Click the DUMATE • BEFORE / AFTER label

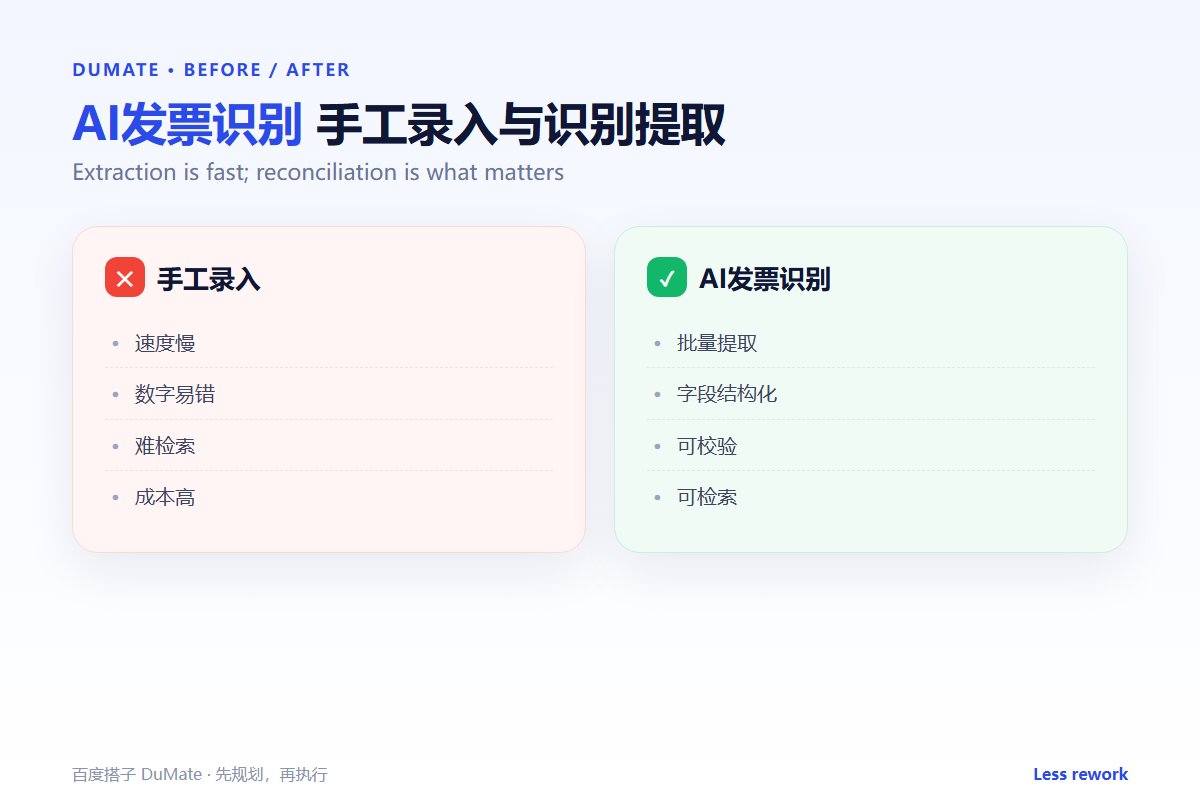point(211,70)
